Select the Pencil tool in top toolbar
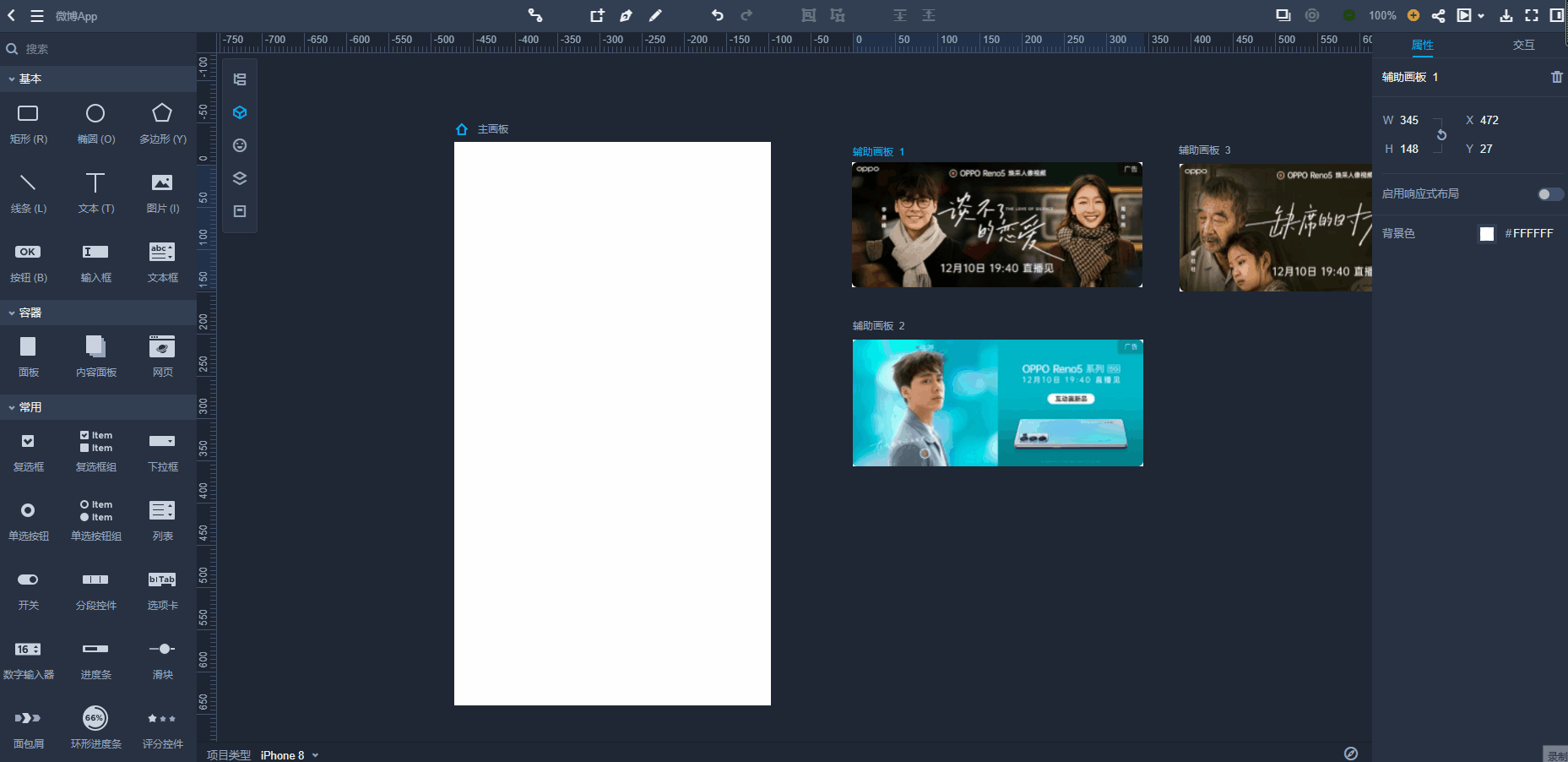1568x762 pixels. click(x=655, y=15)
